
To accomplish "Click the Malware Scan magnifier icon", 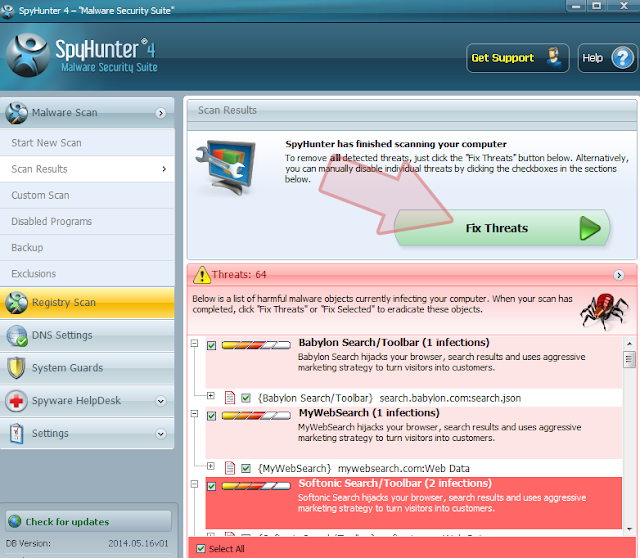I will pos(16,113).
